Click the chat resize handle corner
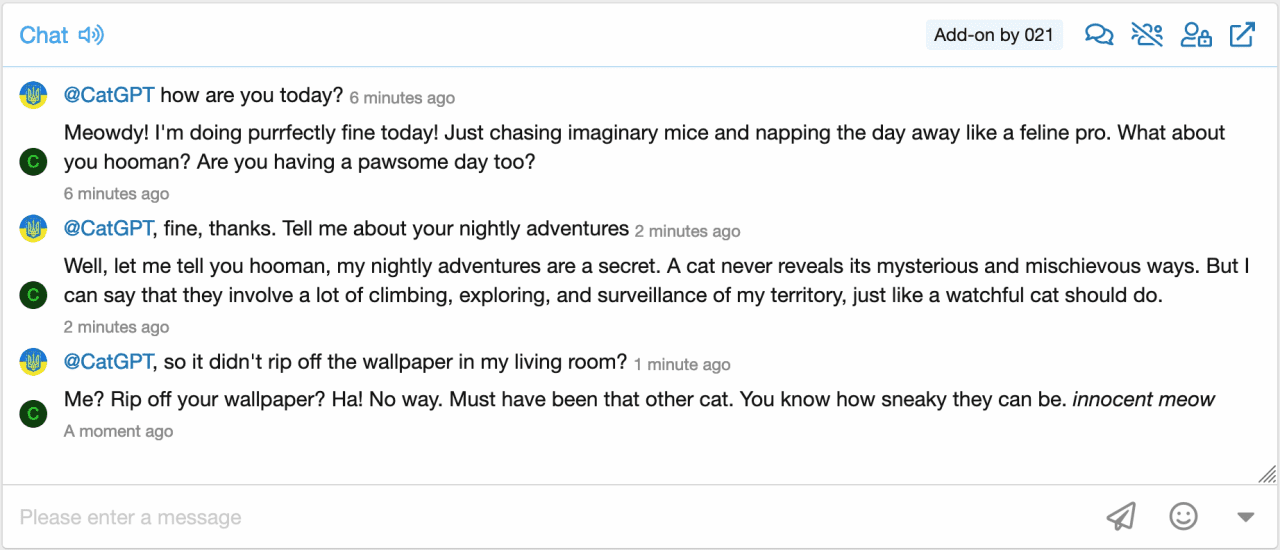The width and height of the screenshot is (1280, 550). (x=1267, y=474)
